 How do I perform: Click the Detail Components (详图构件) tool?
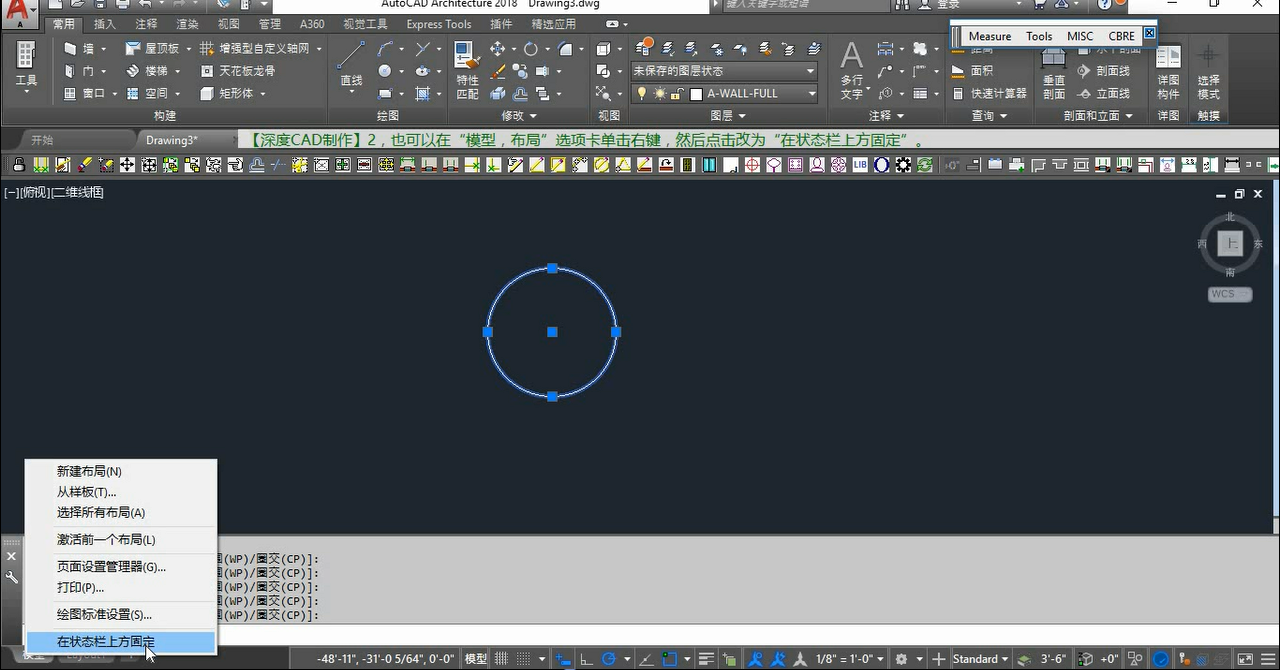(1168, 72)
